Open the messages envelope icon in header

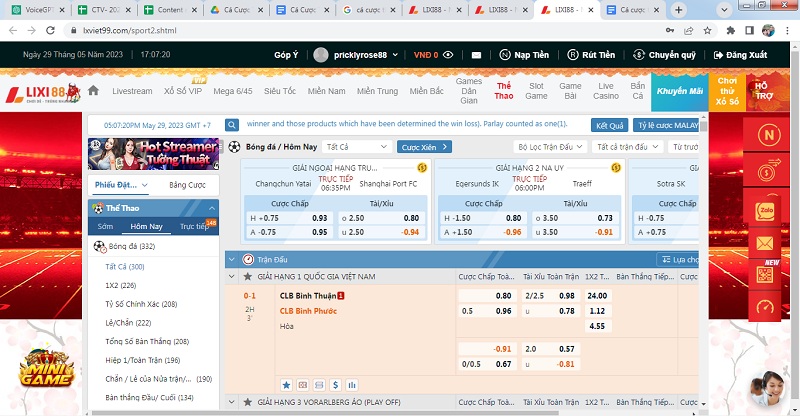click(x=476, y=55)
